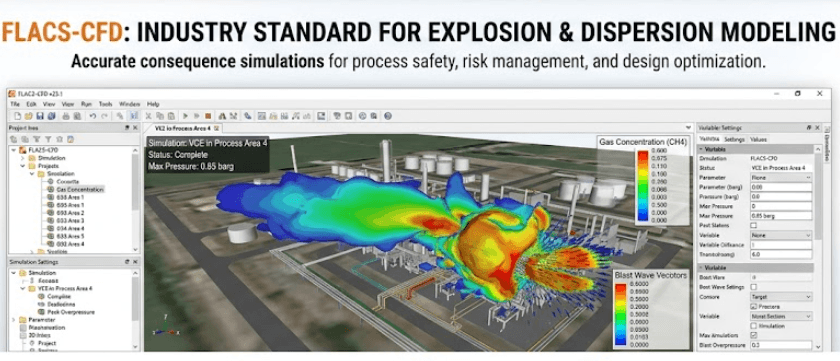This screenshot has width=840, height=361.
Task: Select the Gas Concentration tree item
Action: coord(80,189)
